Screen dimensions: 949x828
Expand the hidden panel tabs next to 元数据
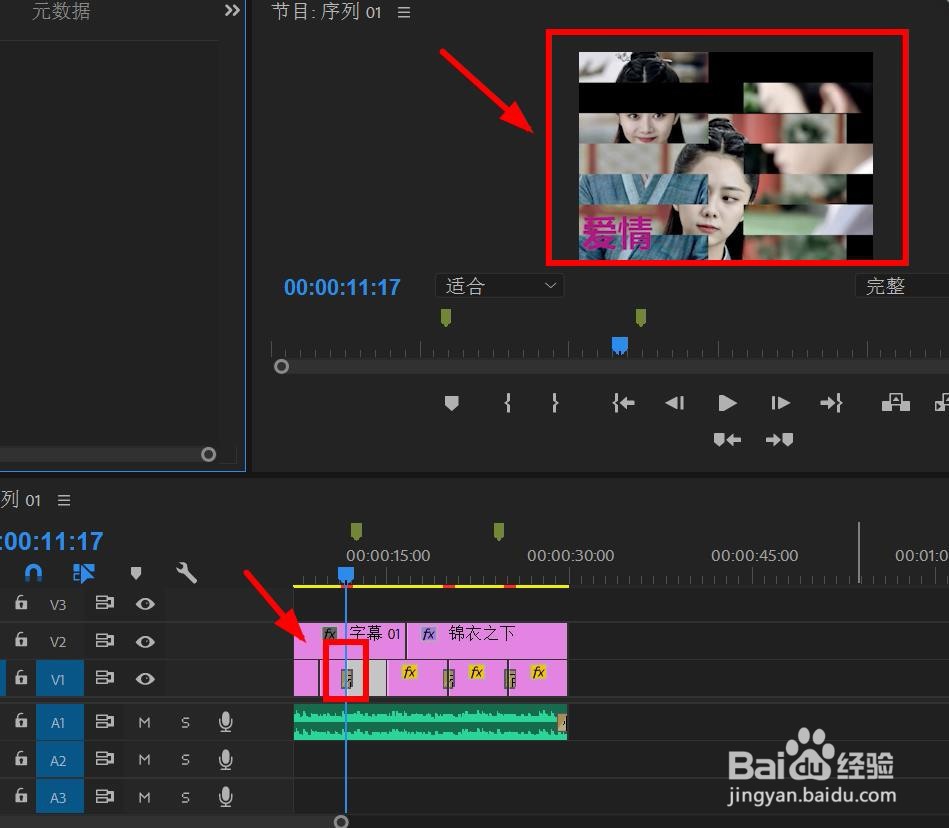tap(232, 10)
